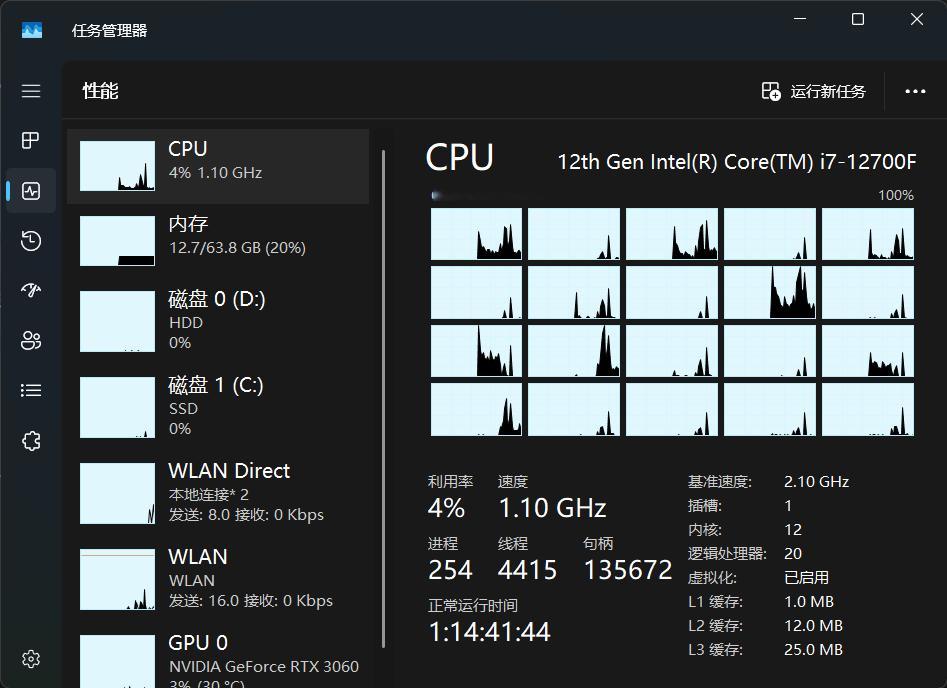This screenshot has height=688, width=947.
Task: Select 磁盘 1 (C:) SSD entry
Action: pyautogui.click(x=218, y=407)
